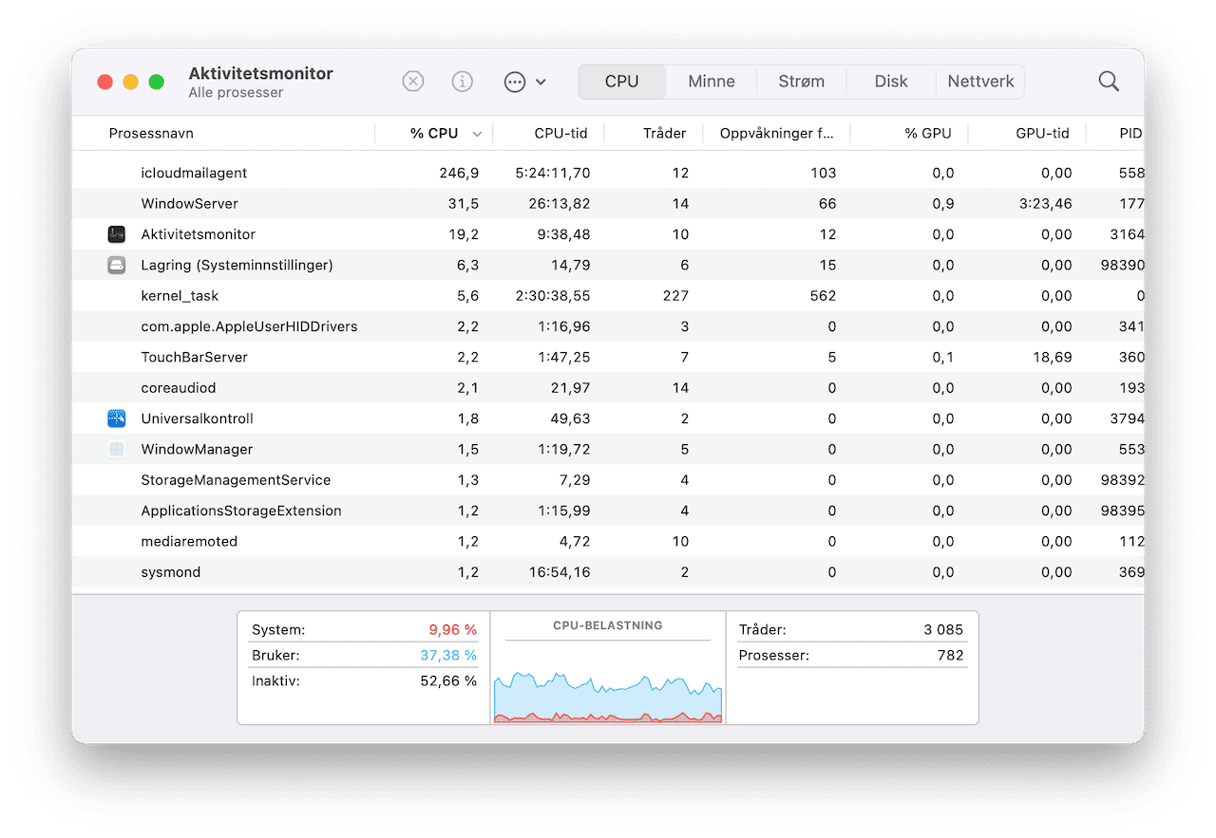This screenshot has width=1216, height=838.
Task: Sort by Oppvåkninger column header
Action: tap(777, 133)
